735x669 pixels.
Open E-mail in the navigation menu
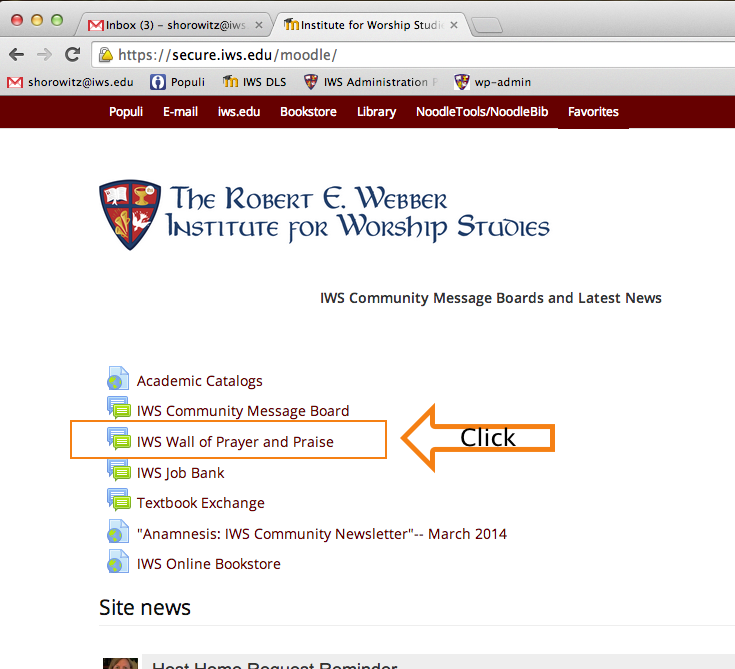coord(180,112)
